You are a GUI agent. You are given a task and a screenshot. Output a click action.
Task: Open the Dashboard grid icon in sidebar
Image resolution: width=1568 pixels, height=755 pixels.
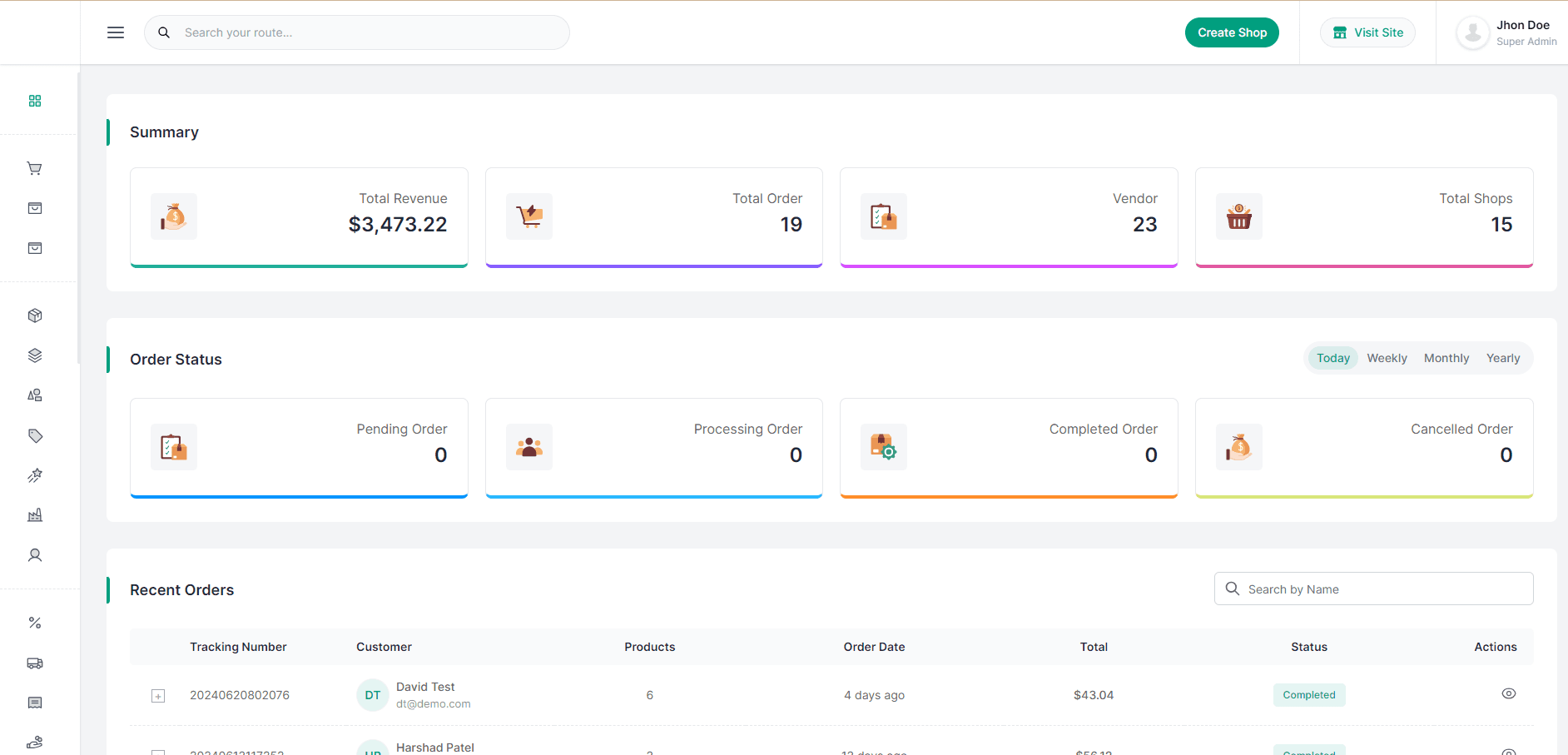click(x=35, y=101)
